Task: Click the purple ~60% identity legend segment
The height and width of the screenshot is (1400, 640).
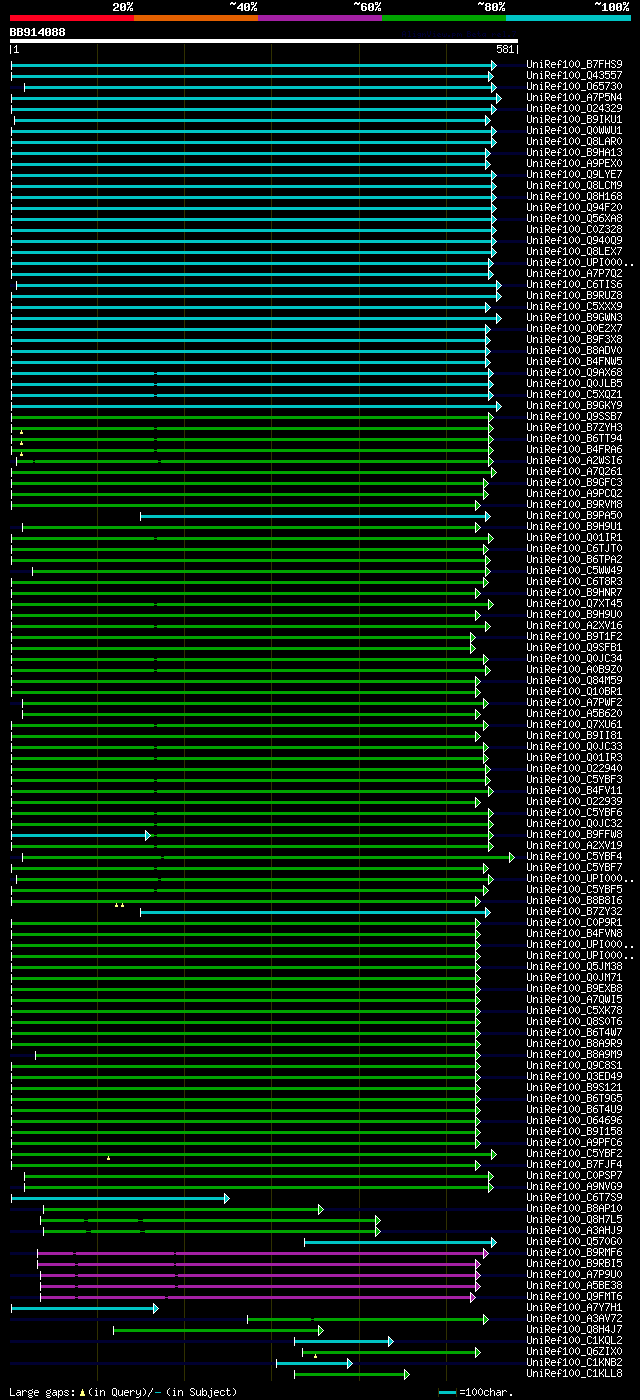Action: [x=320, y=17]
